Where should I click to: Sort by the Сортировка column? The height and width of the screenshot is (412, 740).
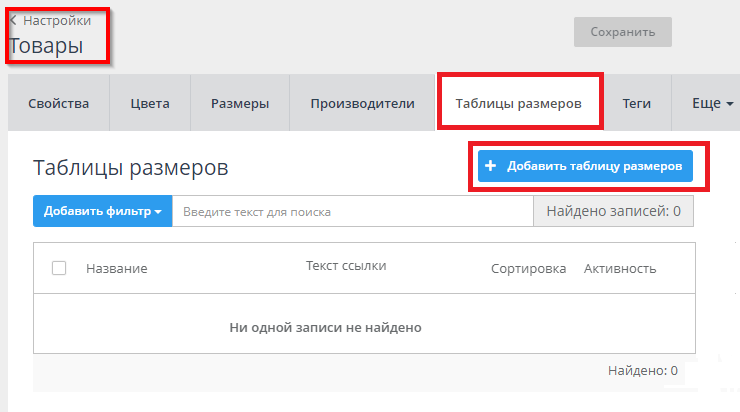(x=528, y=268)
